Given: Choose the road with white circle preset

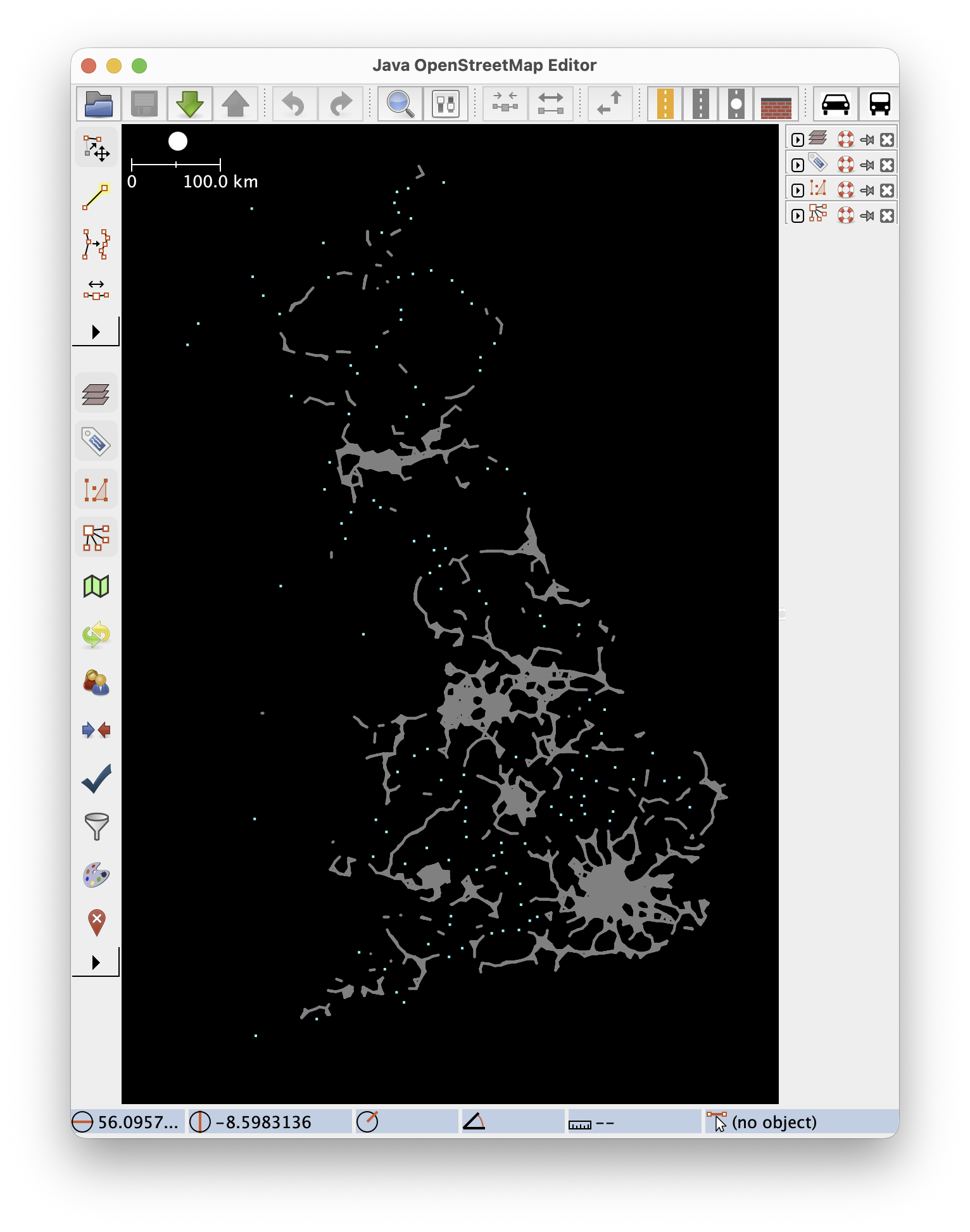Looking at the screenshot, I should click(736, 104).
